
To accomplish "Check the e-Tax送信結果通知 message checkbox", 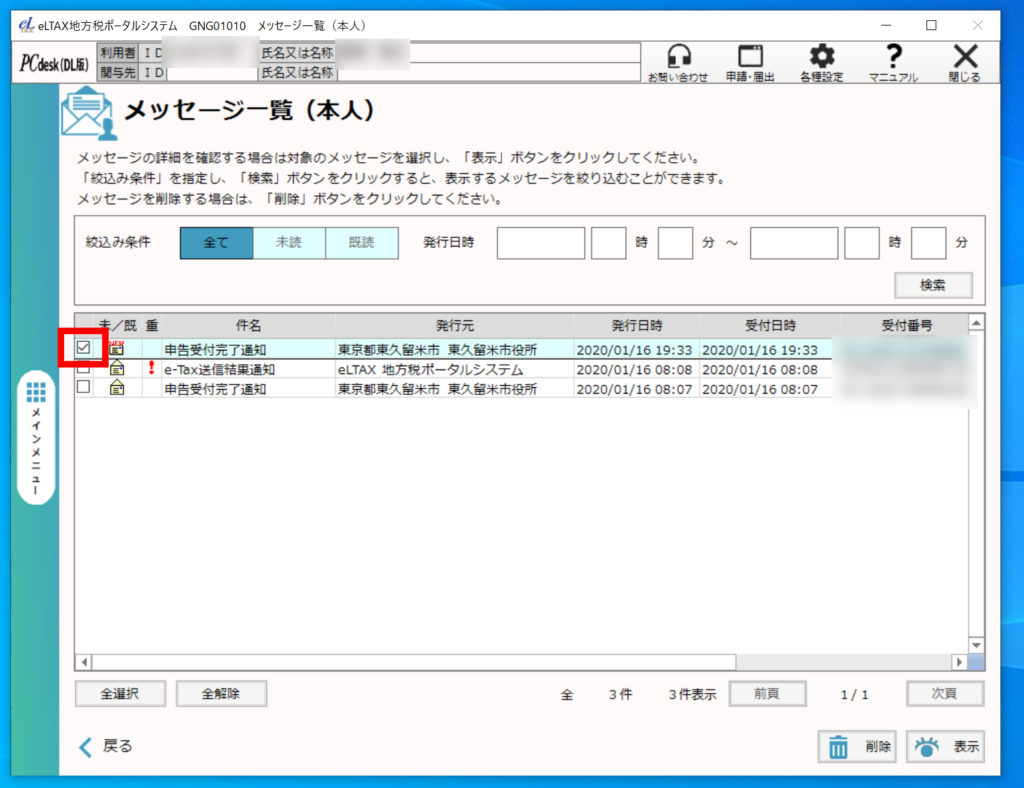I will tap(84, 369).
